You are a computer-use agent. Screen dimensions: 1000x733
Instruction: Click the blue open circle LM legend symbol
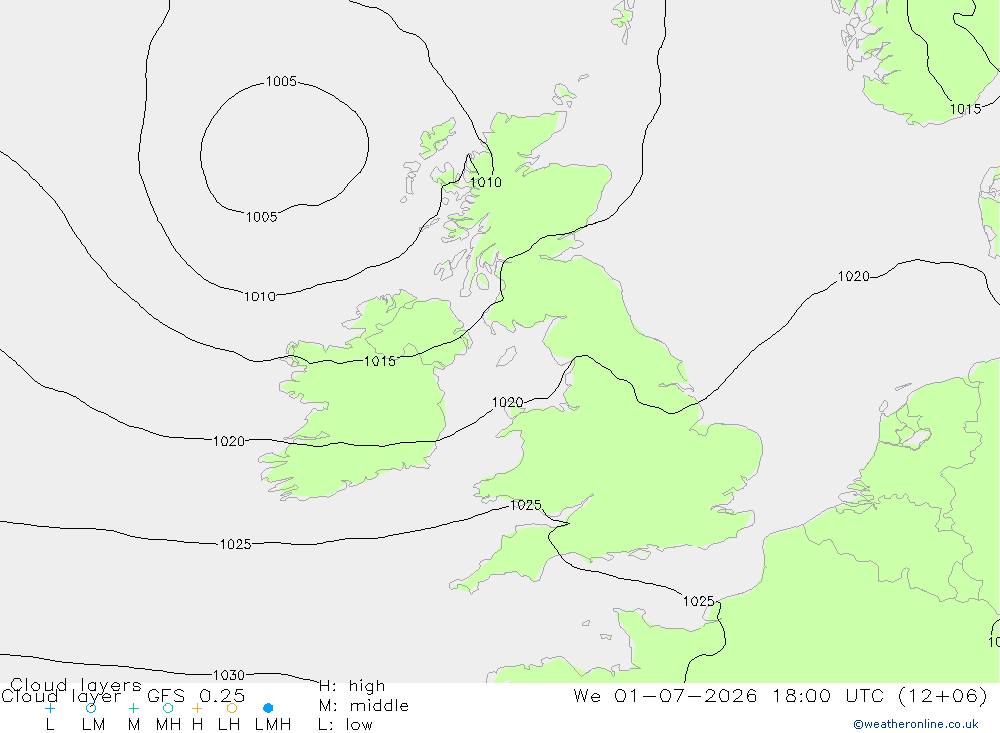point(91,708)
